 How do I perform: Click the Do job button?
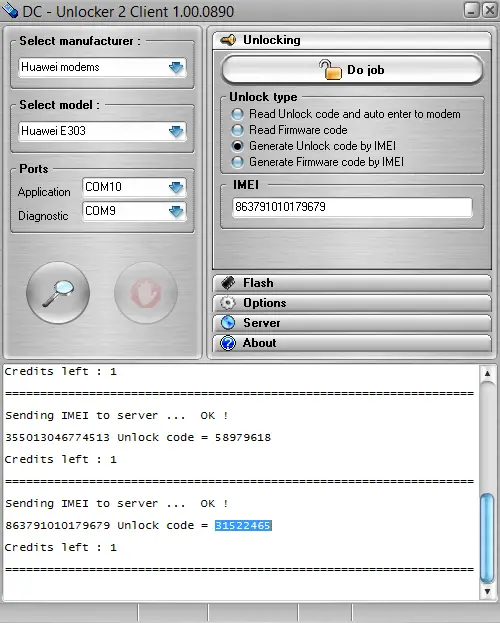click(352, 70)
